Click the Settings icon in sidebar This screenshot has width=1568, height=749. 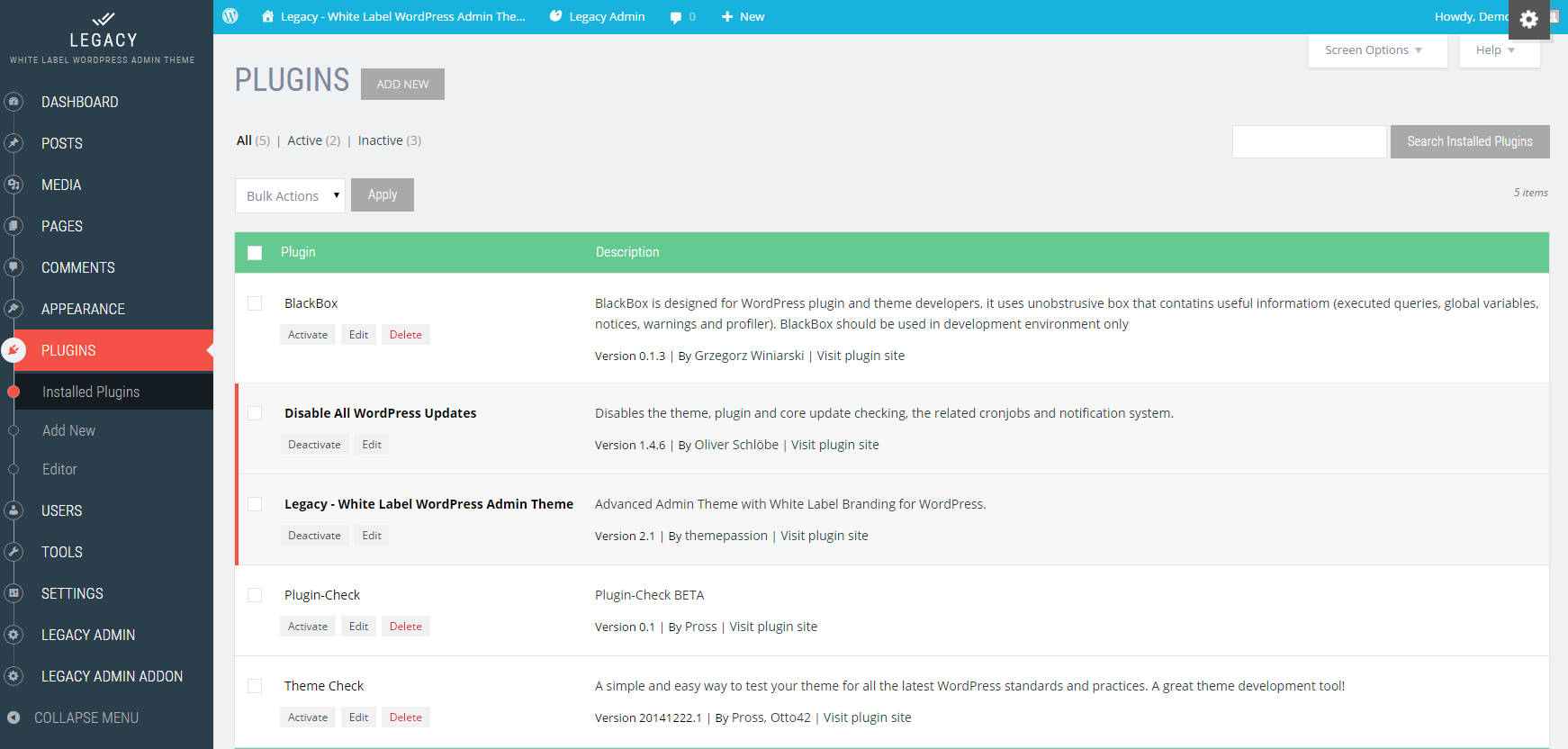pyautogui.click(x=14, y=593)
